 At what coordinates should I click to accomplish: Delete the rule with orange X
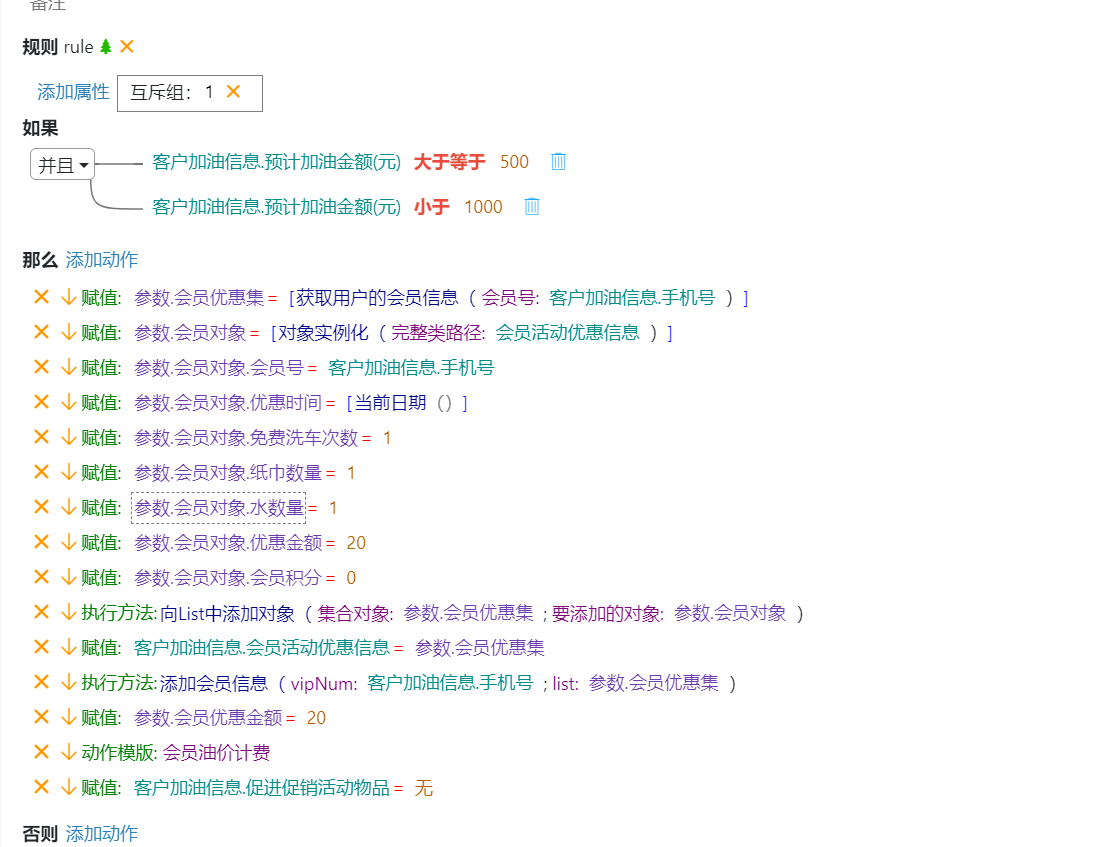127,47
